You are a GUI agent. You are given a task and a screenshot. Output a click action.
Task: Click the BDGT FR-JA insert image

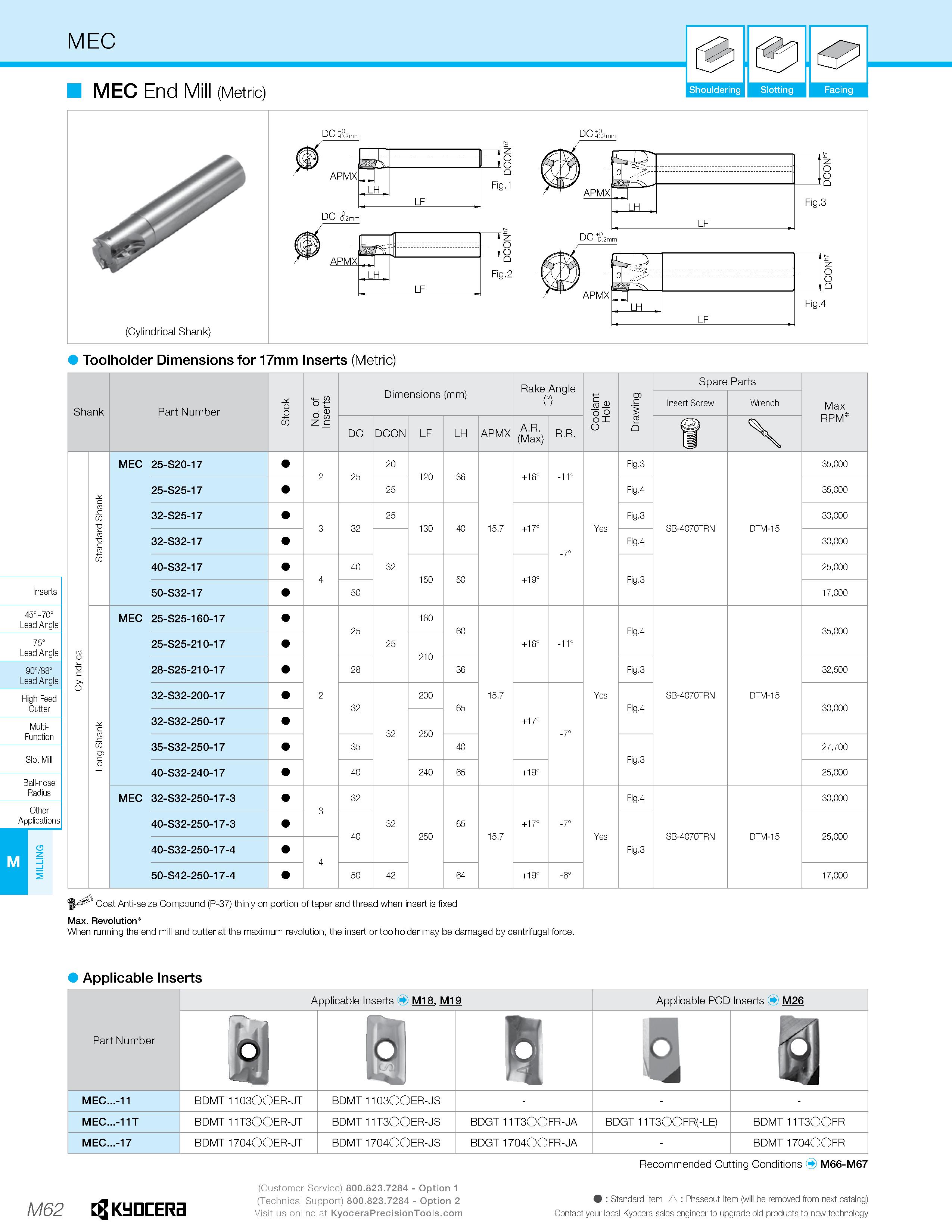[523, 1050]
